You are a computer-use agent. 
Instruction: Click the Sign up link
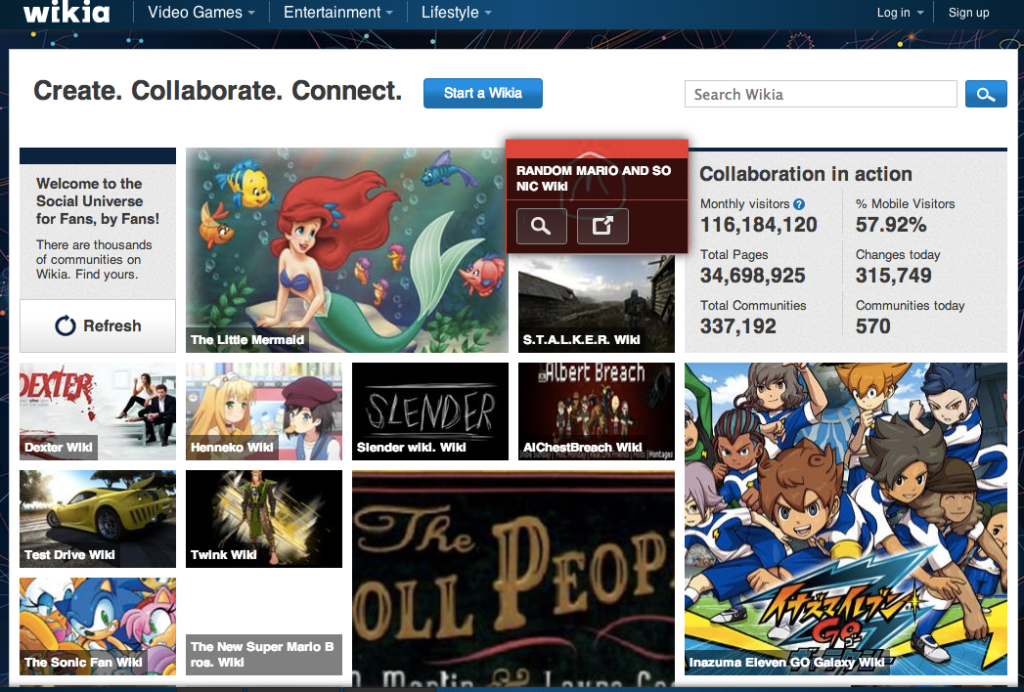pyautogui.click(x=968, y=12)
